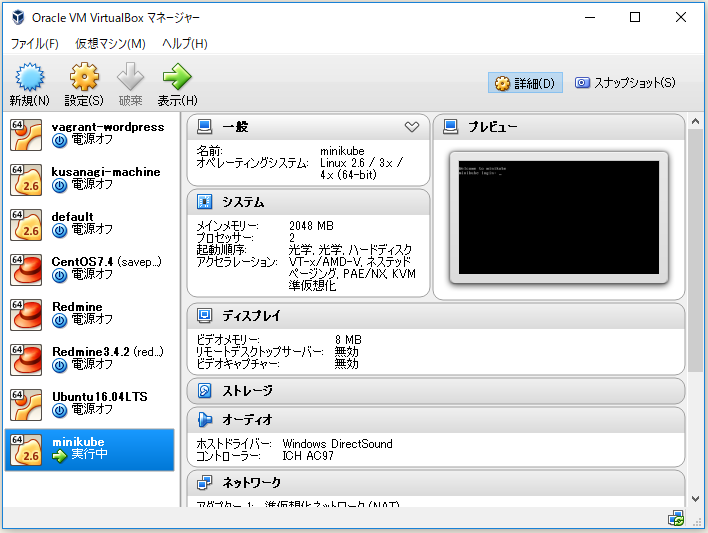Click the 'minikube' name value in 一般
708x533 pixels.
(x=342, y=151)
